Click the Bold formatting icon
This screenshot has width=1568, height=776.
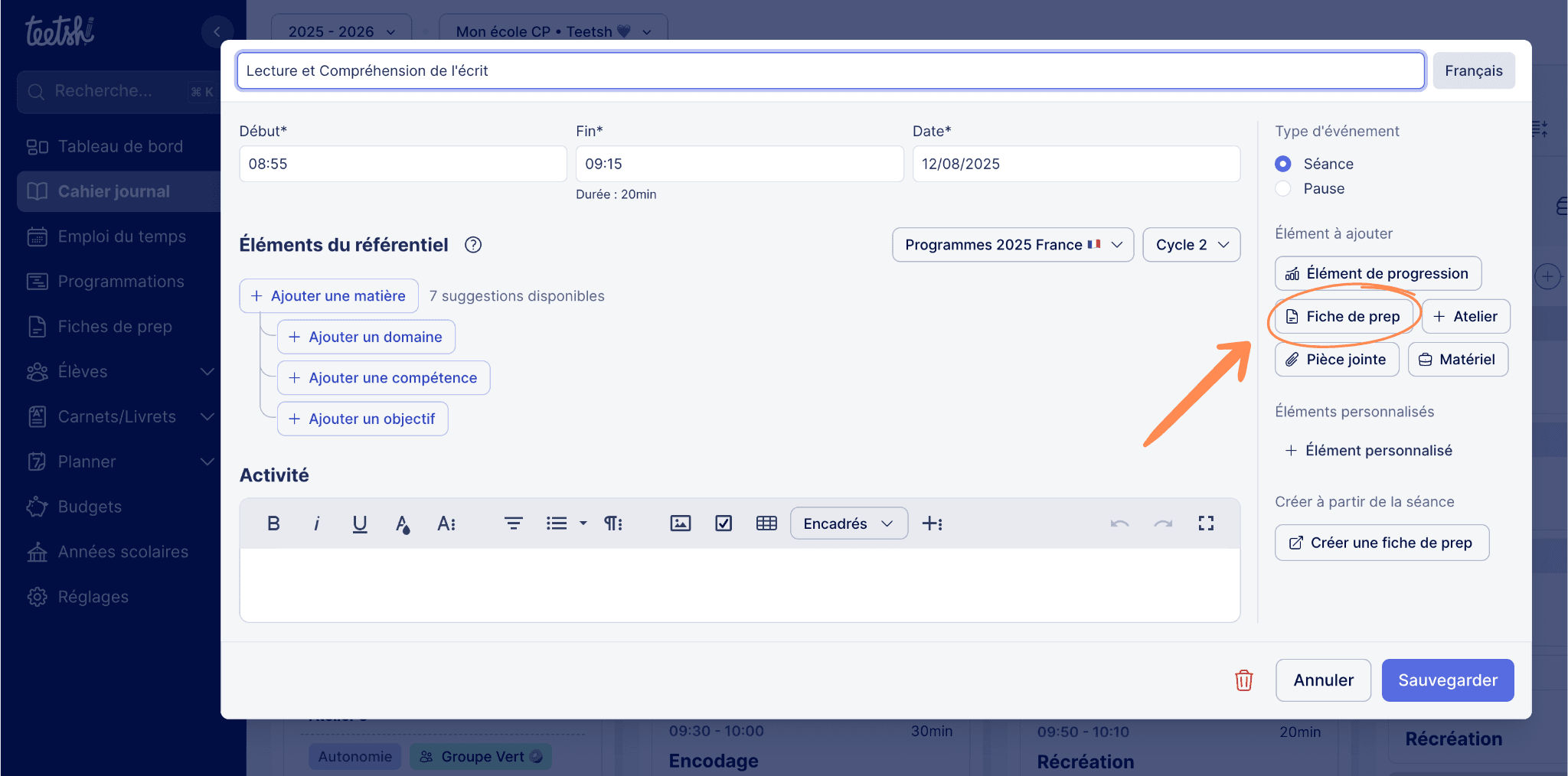tap(273, 523)
